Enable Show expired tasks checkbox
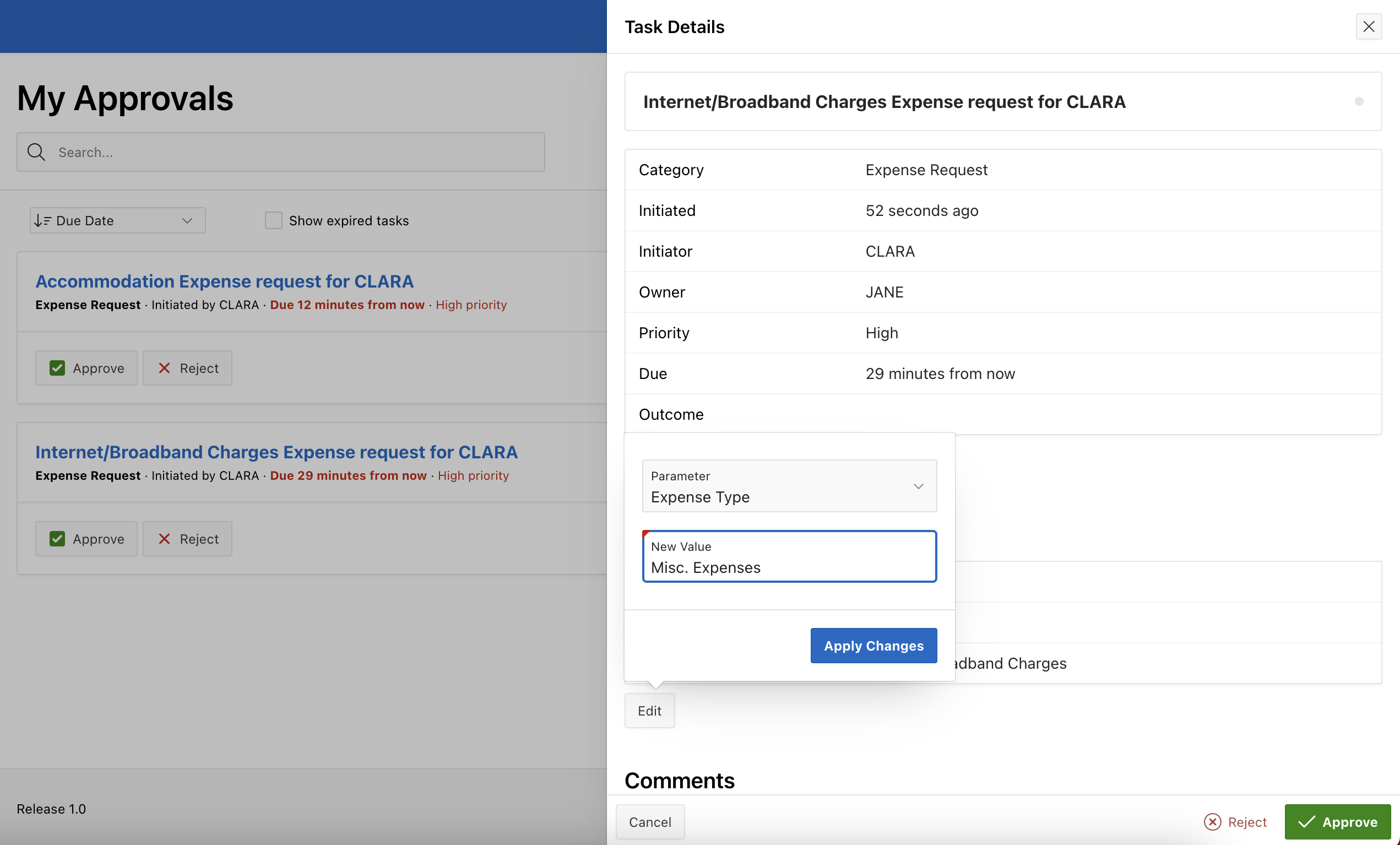1400x845 pixels. pyautogui.click(x=273, y=220)
